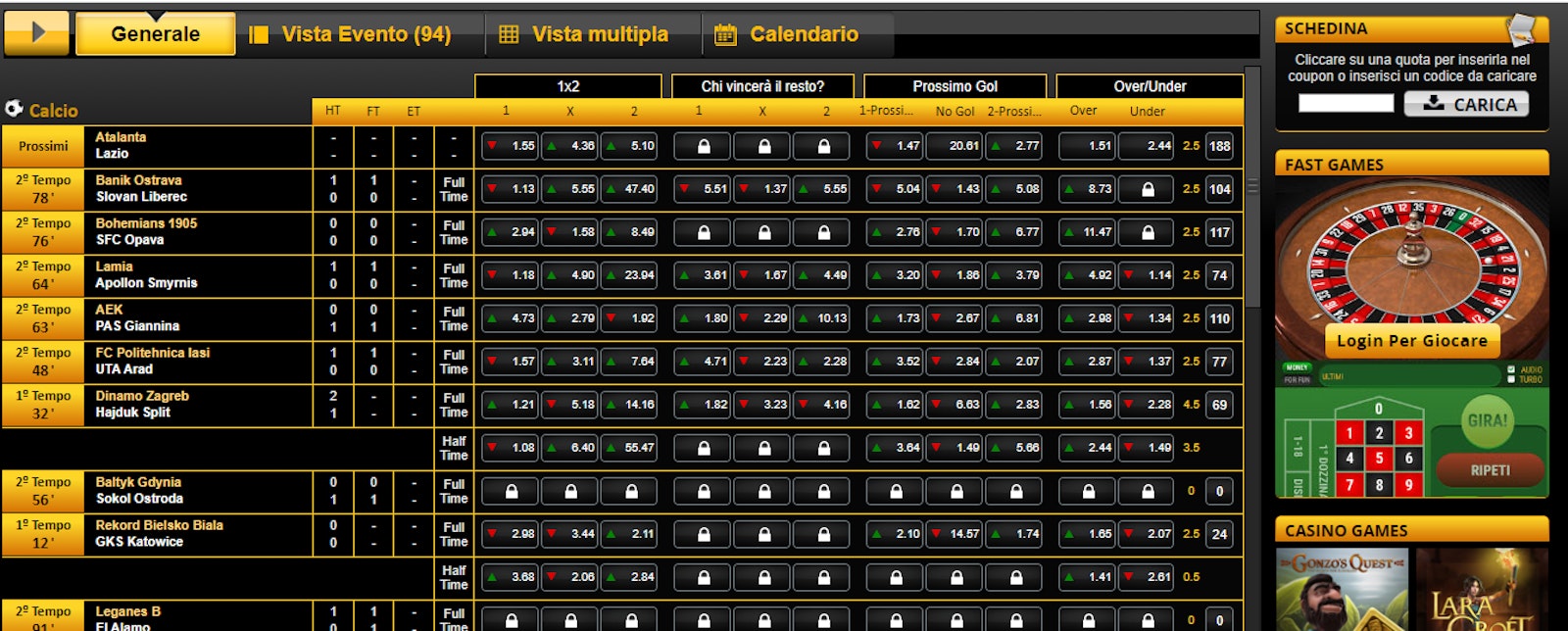Click the play arrow sidebar expand button

pyautogui.click(x=36, y=33)
